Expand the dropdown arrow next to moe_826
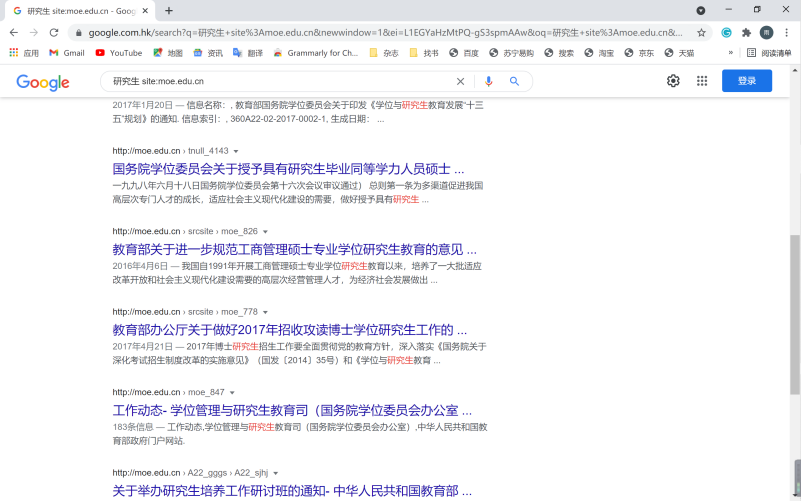The image size is (801, 501). (265, 232)
